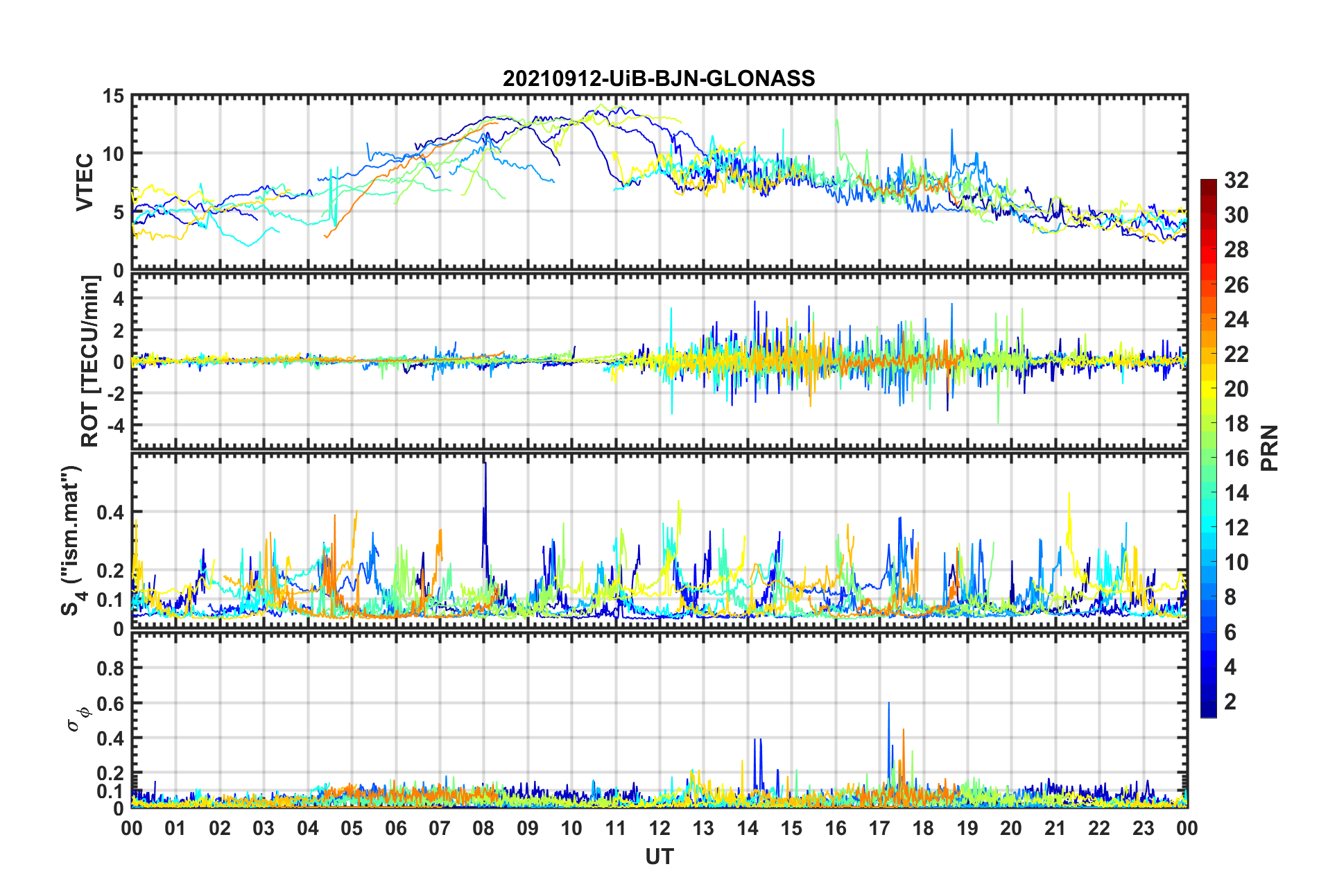Click x-axis tick label 04

point(308,829)
